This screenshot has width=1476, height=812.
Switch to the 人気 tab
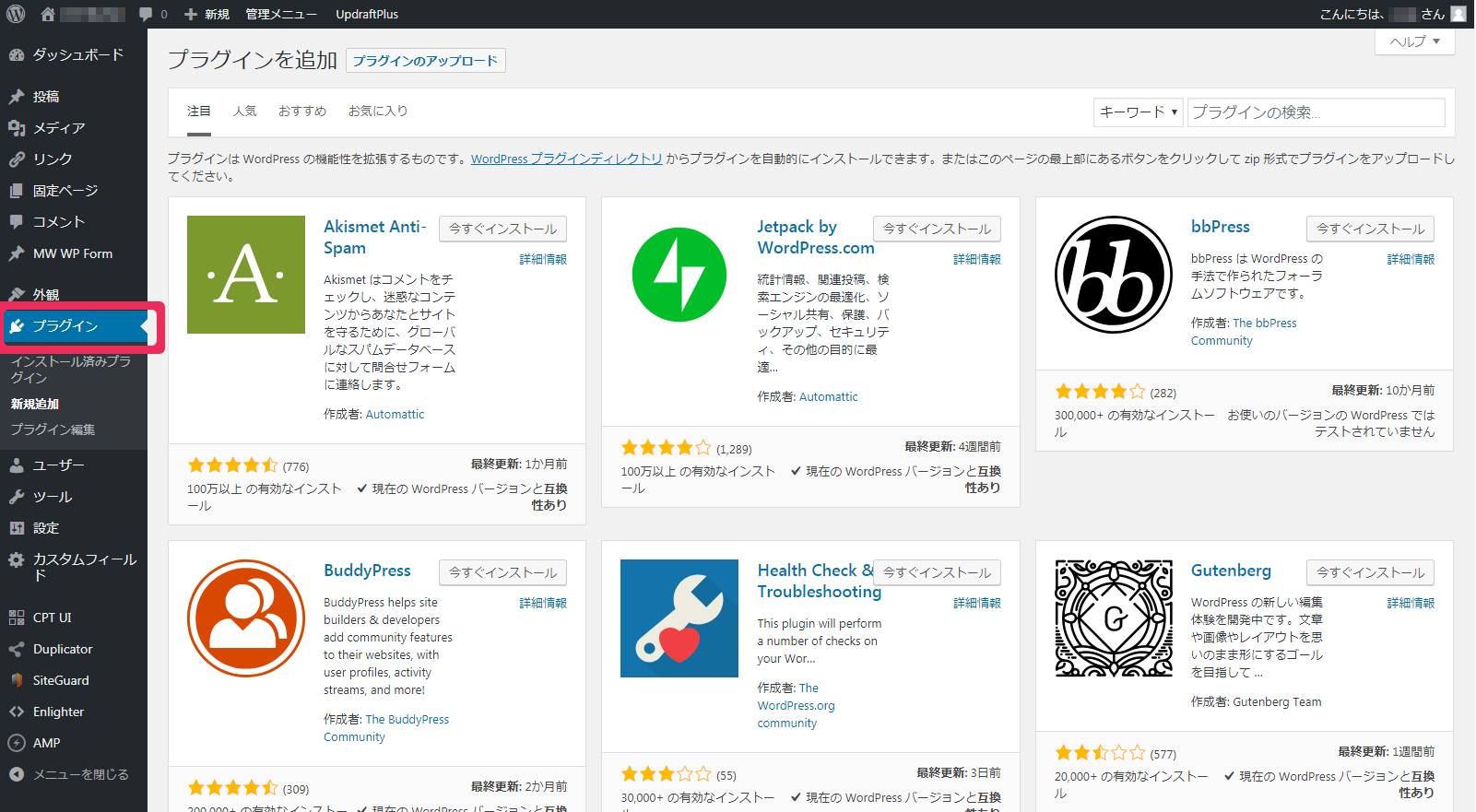244,111
